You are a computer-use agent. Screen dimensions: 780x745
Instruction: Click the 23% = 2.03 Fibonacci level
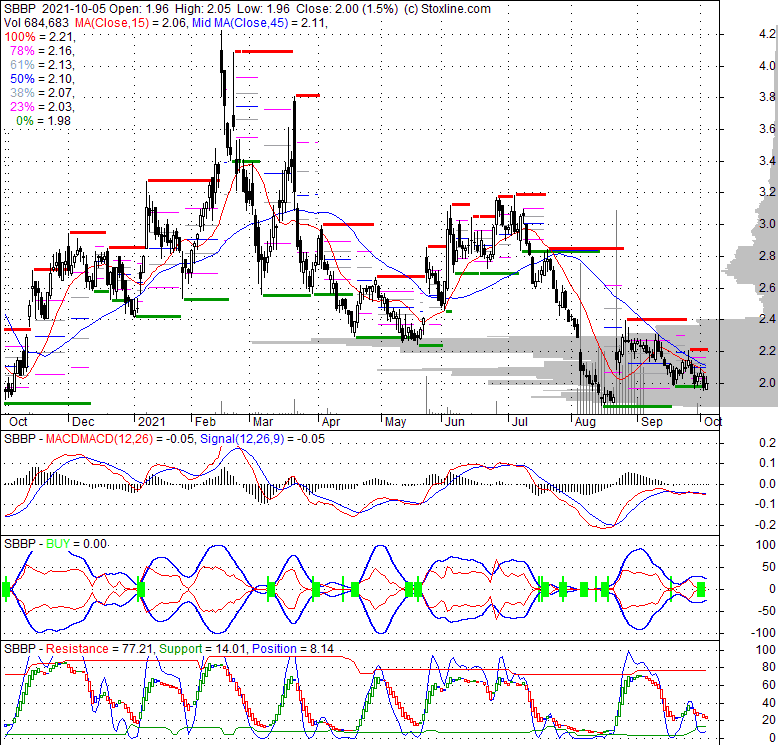[x=42, y=106]
